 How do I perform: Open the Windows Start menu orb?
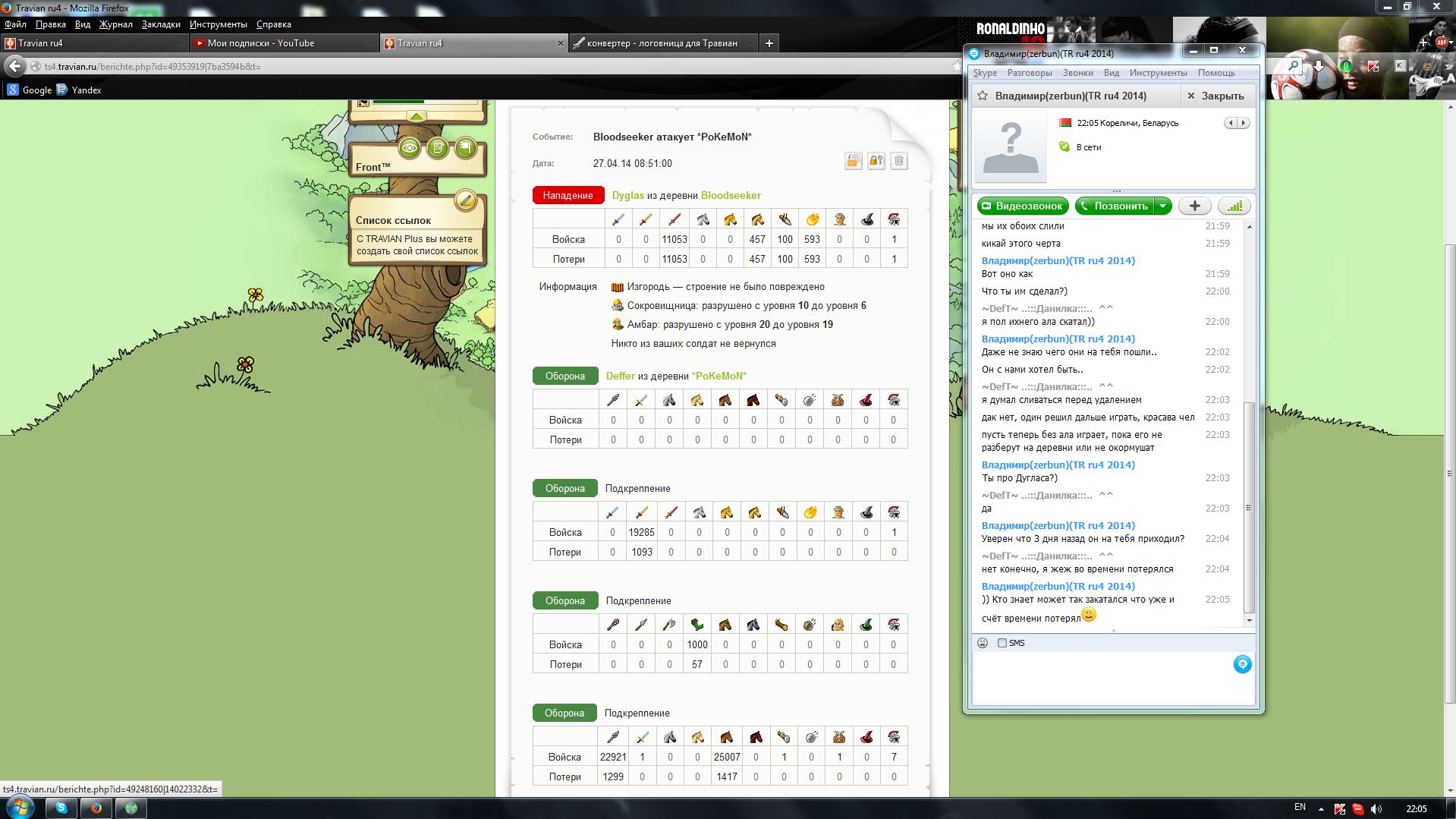click(x=19, y=808)
